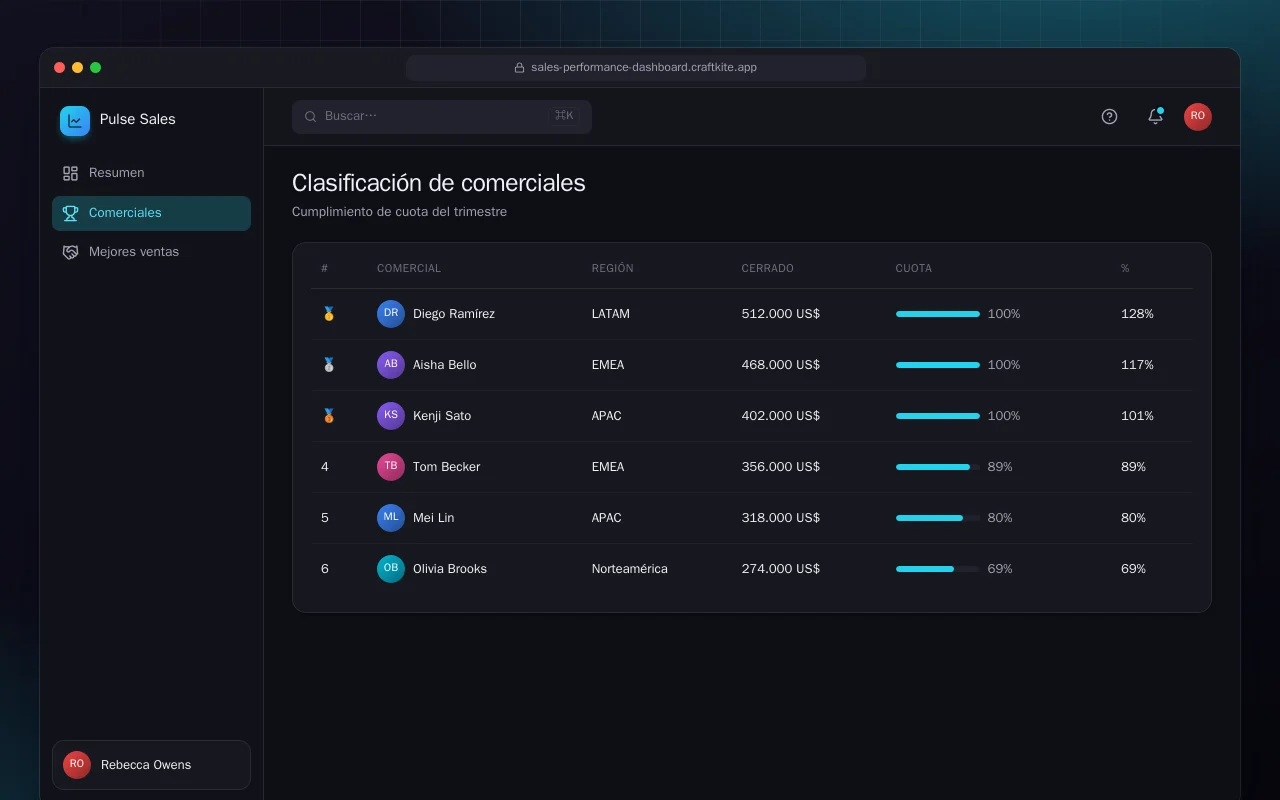Click the lock icon in the address bar

pos(519,68)
